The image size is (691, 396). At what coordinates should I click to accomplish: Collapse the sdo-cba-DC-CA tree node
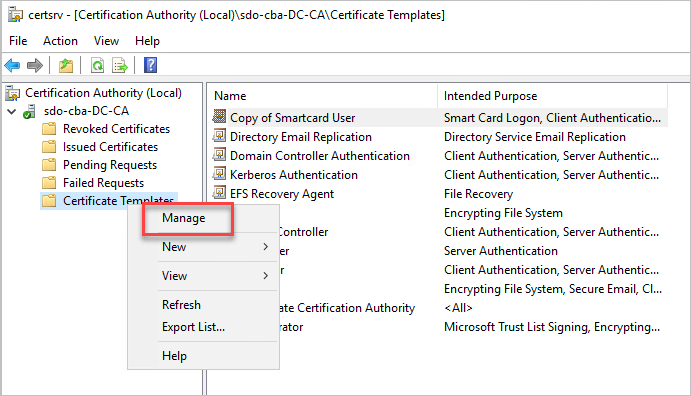tap(12, 111)
